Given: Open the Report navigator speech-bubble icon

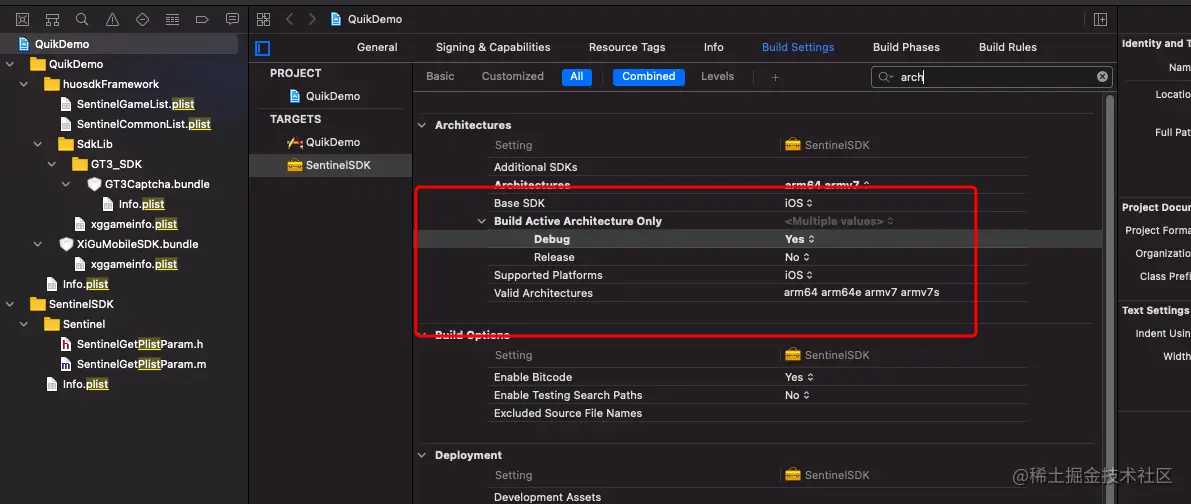Looking at the screenshot, I should tap(232, 19).
